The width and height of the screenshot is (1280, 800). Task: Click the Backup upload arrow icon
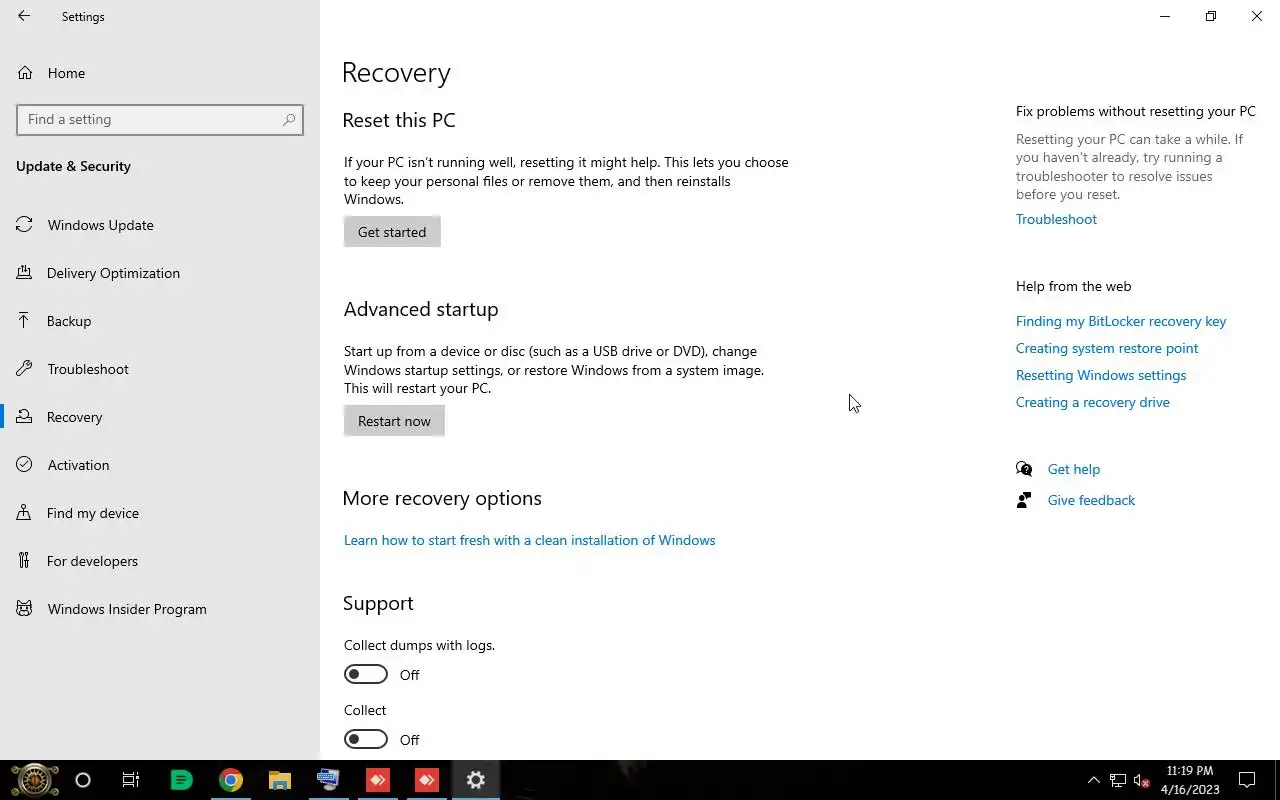(25, 321)
